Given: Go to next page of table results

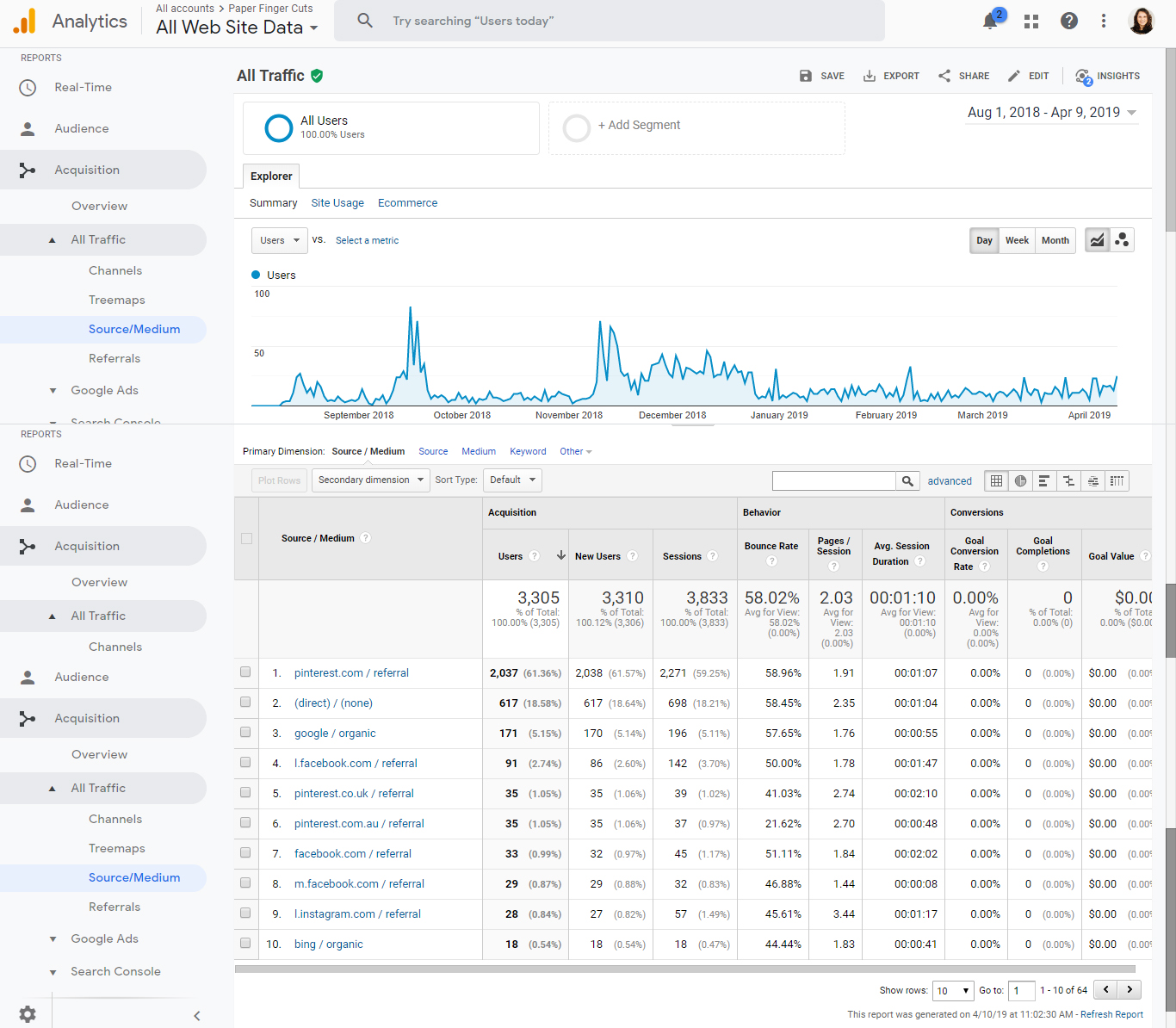Looking at the screenshot, I should tap(1130, 990).
